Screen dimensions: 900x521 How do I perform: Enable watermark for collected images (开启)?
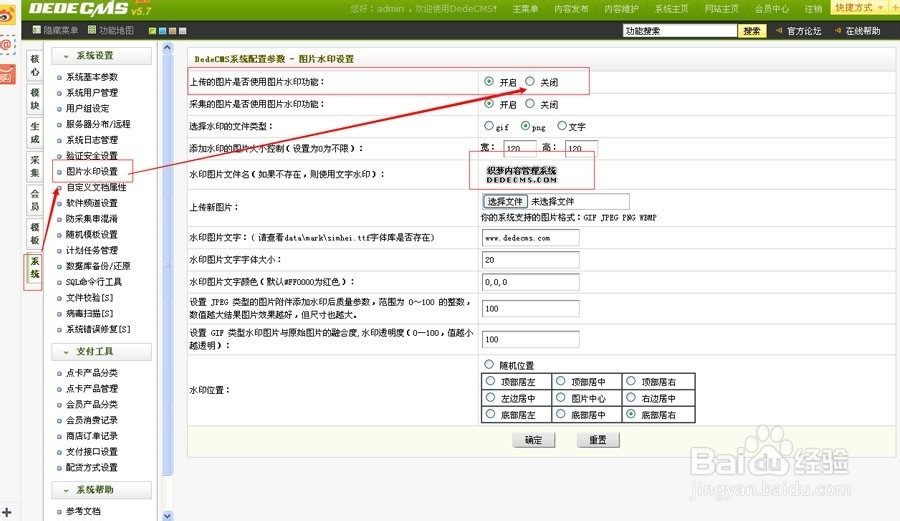coord(488,104)
